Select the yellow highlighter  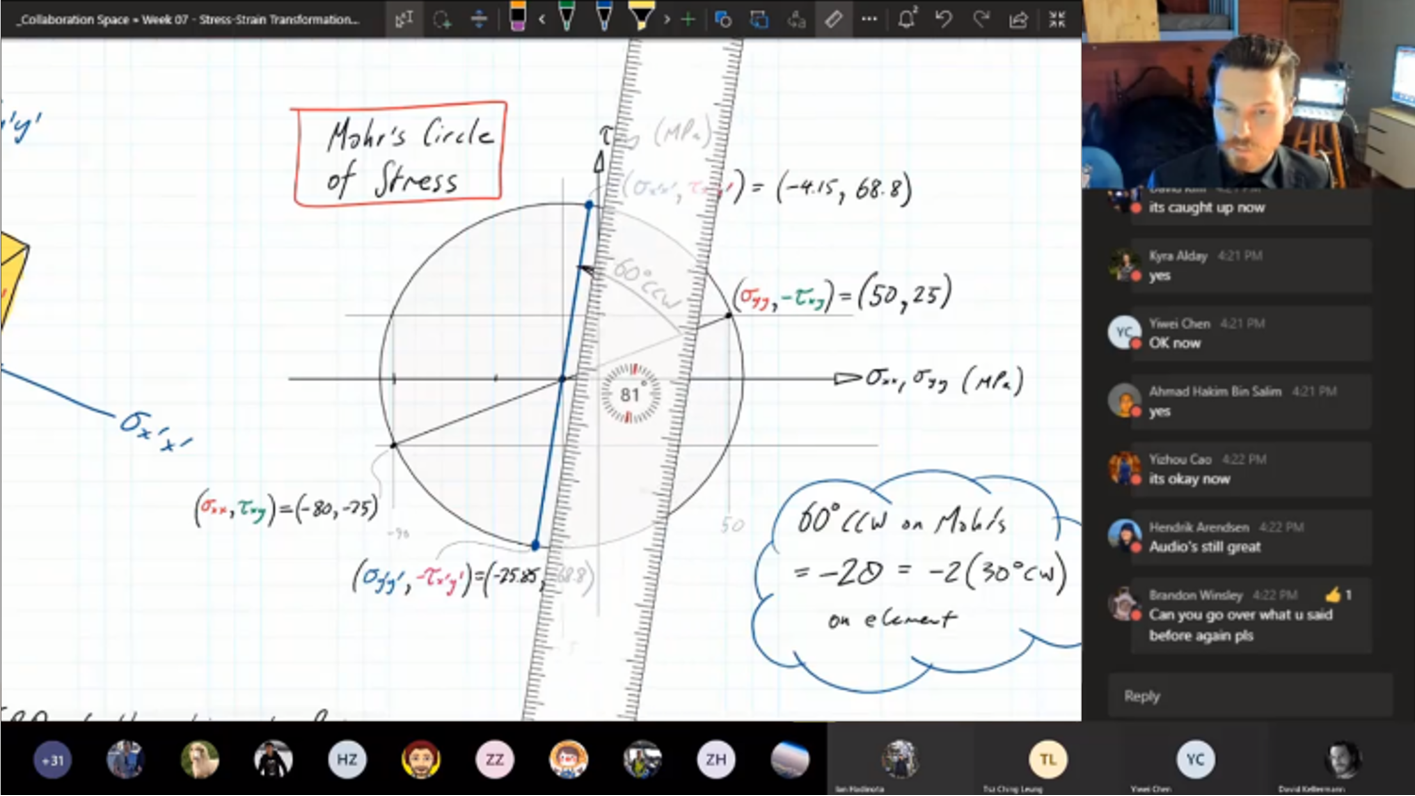pos(641,18)
